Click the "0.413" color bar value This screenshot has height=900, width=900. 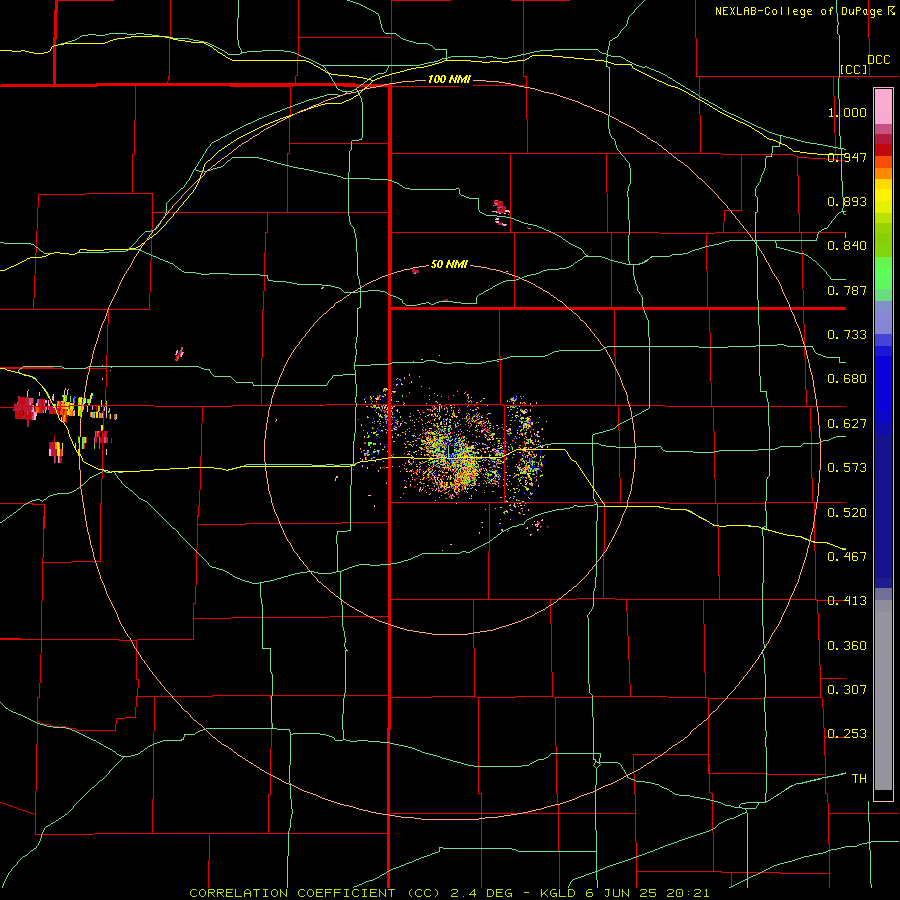847,601
